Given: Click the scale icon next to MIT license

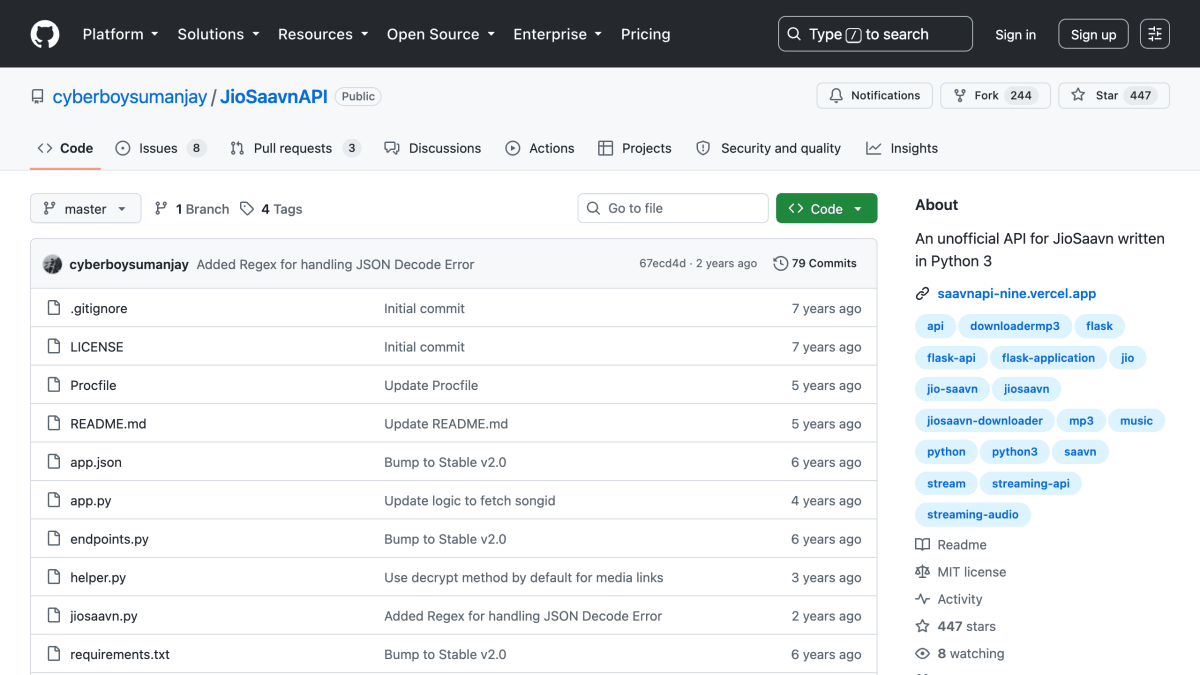Looking at the screenshot, I should click(922, 572).
